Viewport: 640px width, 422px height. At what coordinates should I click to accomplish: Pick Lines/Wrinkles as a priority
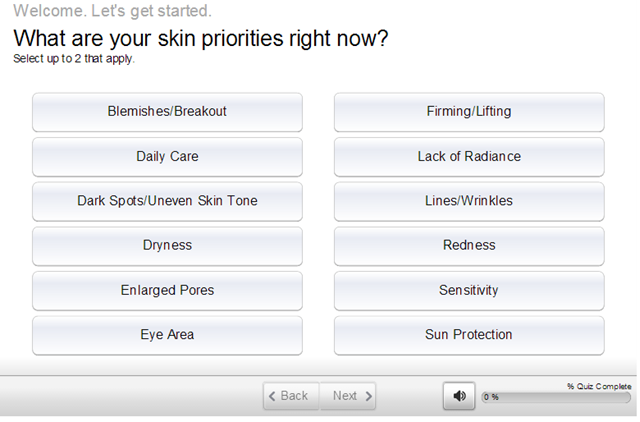[x=469, y=201]
